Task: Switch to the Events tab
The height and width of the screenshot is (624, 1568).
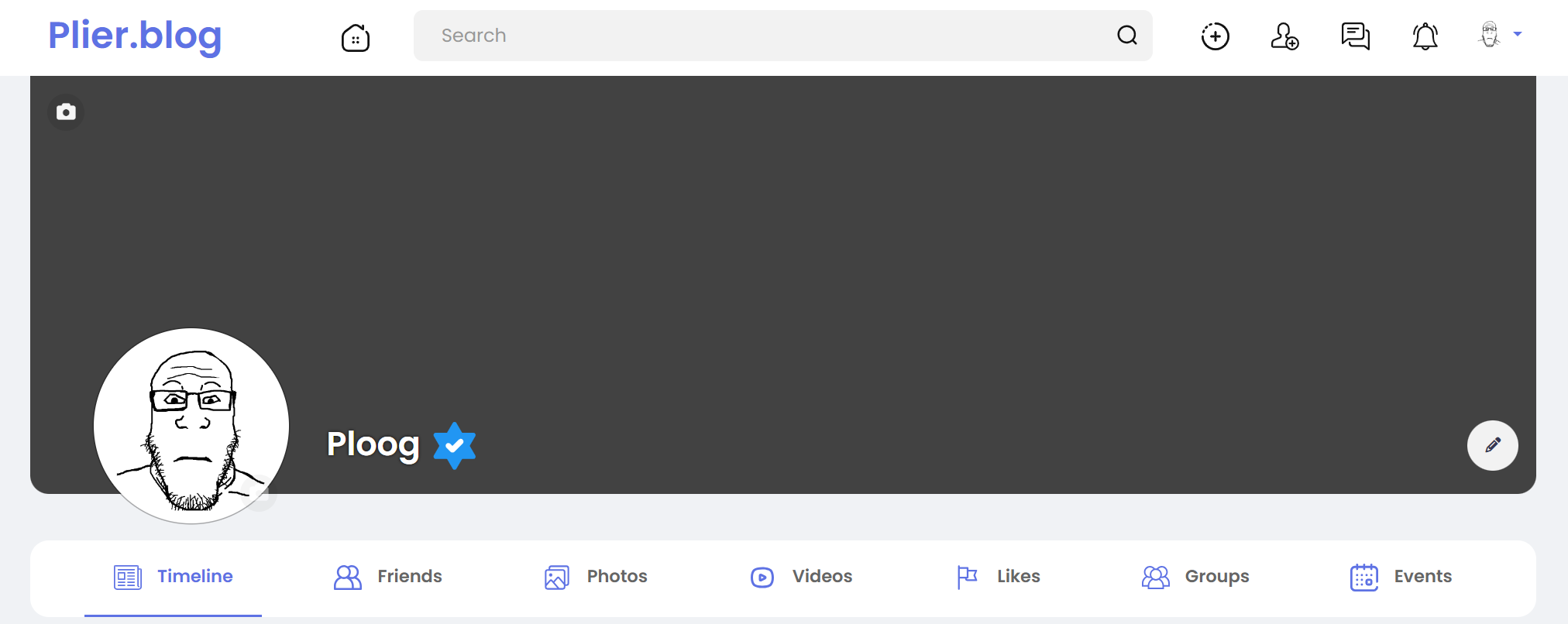Action: (x=1401, y=577)
